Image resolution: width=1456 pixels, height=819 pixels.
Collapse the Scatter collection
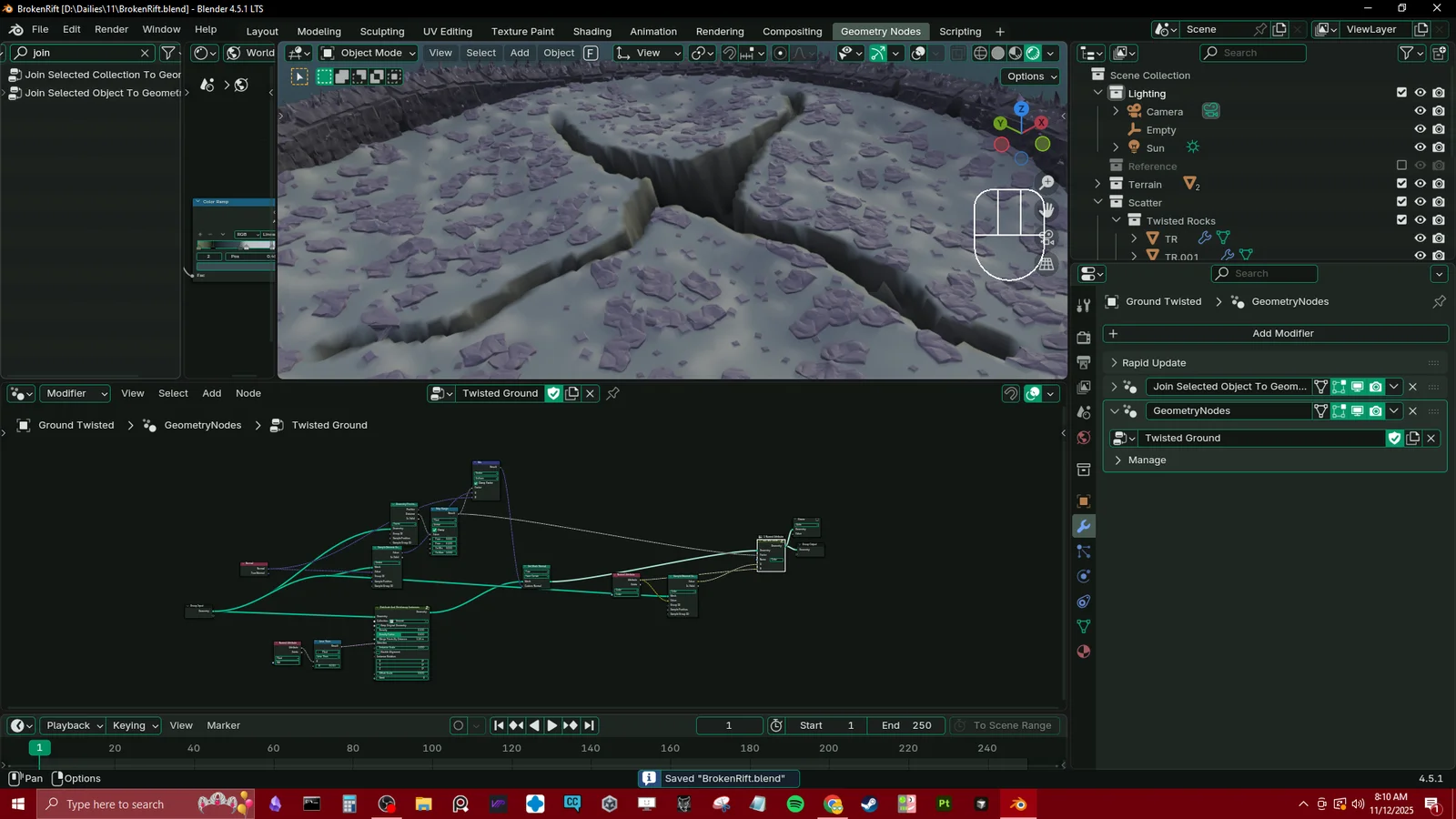(x=1097, y=202)
